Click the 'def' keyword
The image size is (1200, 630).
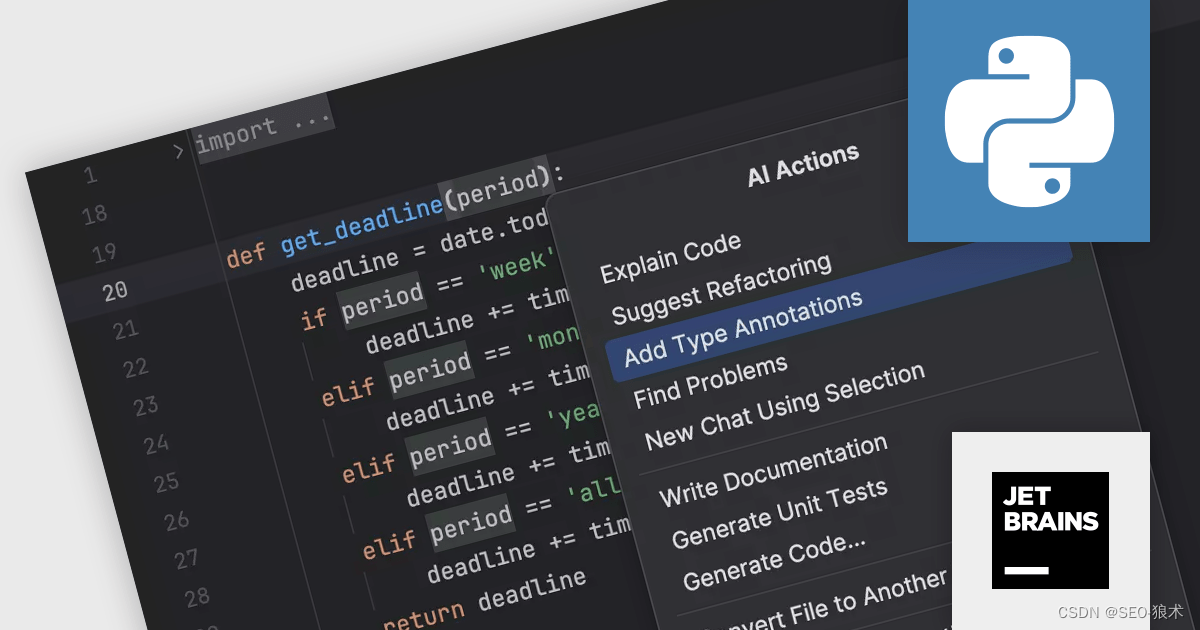[x=246, y=254]
